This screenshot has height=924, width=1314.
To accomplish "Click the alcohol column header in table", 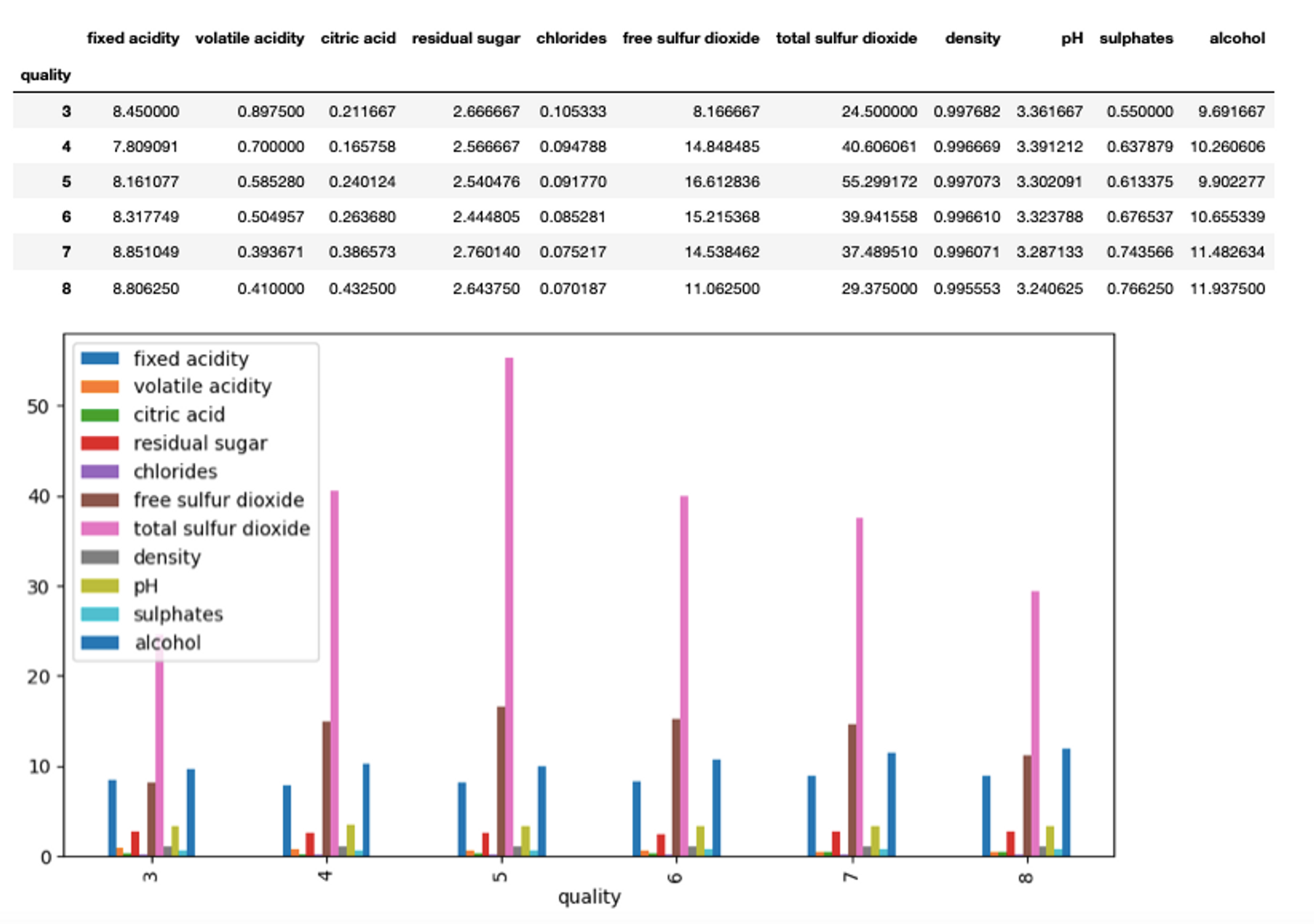I will pos(1237,38).
